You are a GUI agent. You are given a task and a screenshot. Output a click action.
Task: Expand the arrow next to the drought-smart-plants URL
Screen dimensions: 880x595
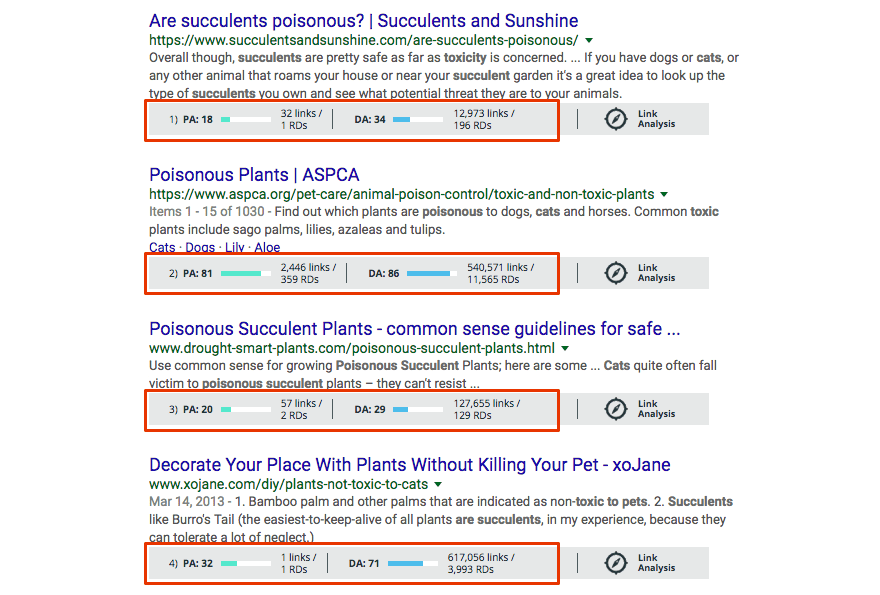(565, 349)
